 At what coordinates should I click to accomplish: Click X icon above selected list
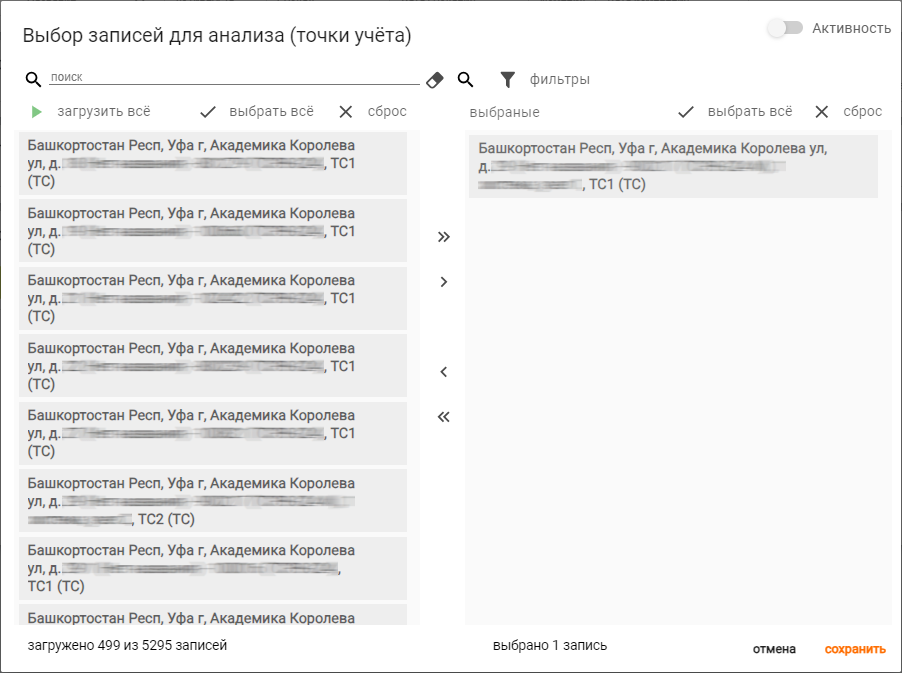point(821,112)
